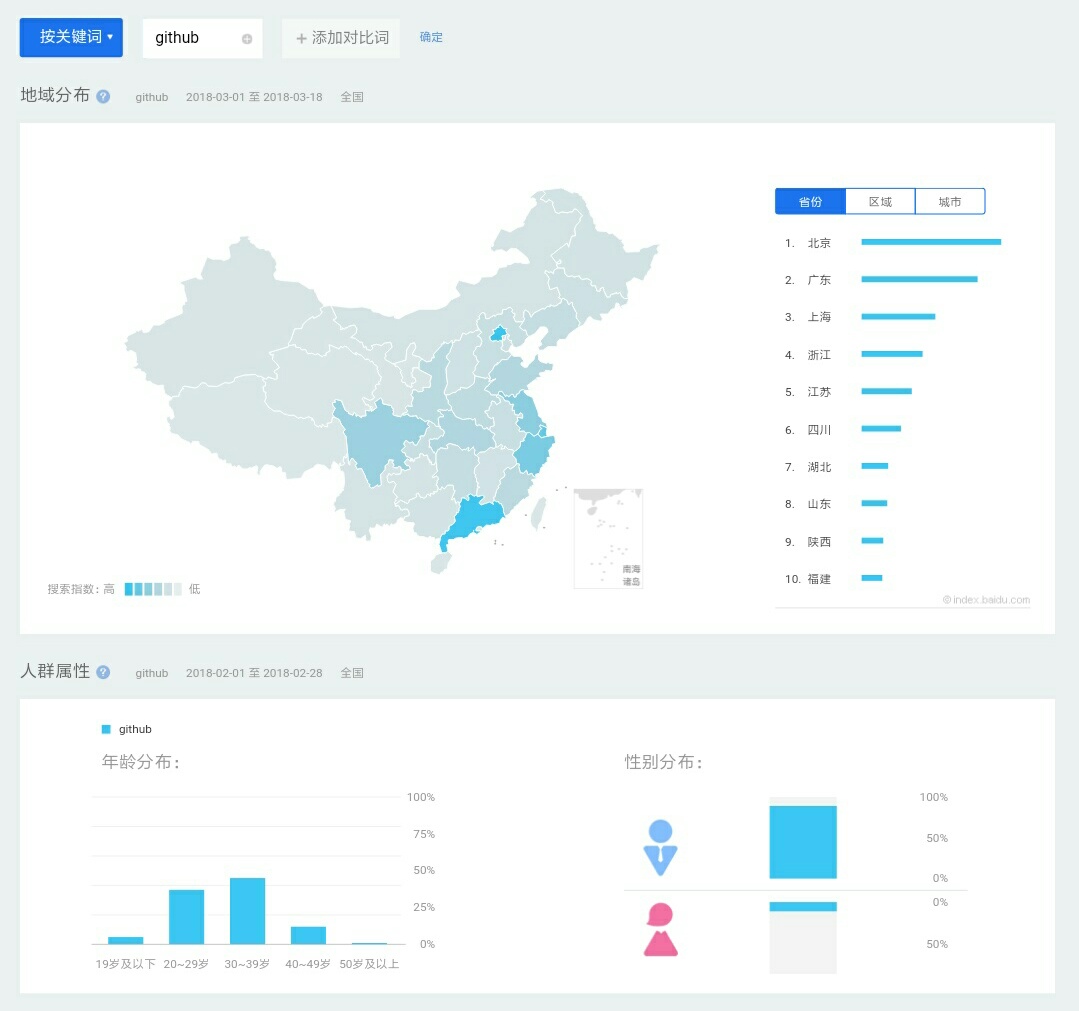Click help icon beside 人群属性 heading
The image size is (1079, 1011).
103,672
